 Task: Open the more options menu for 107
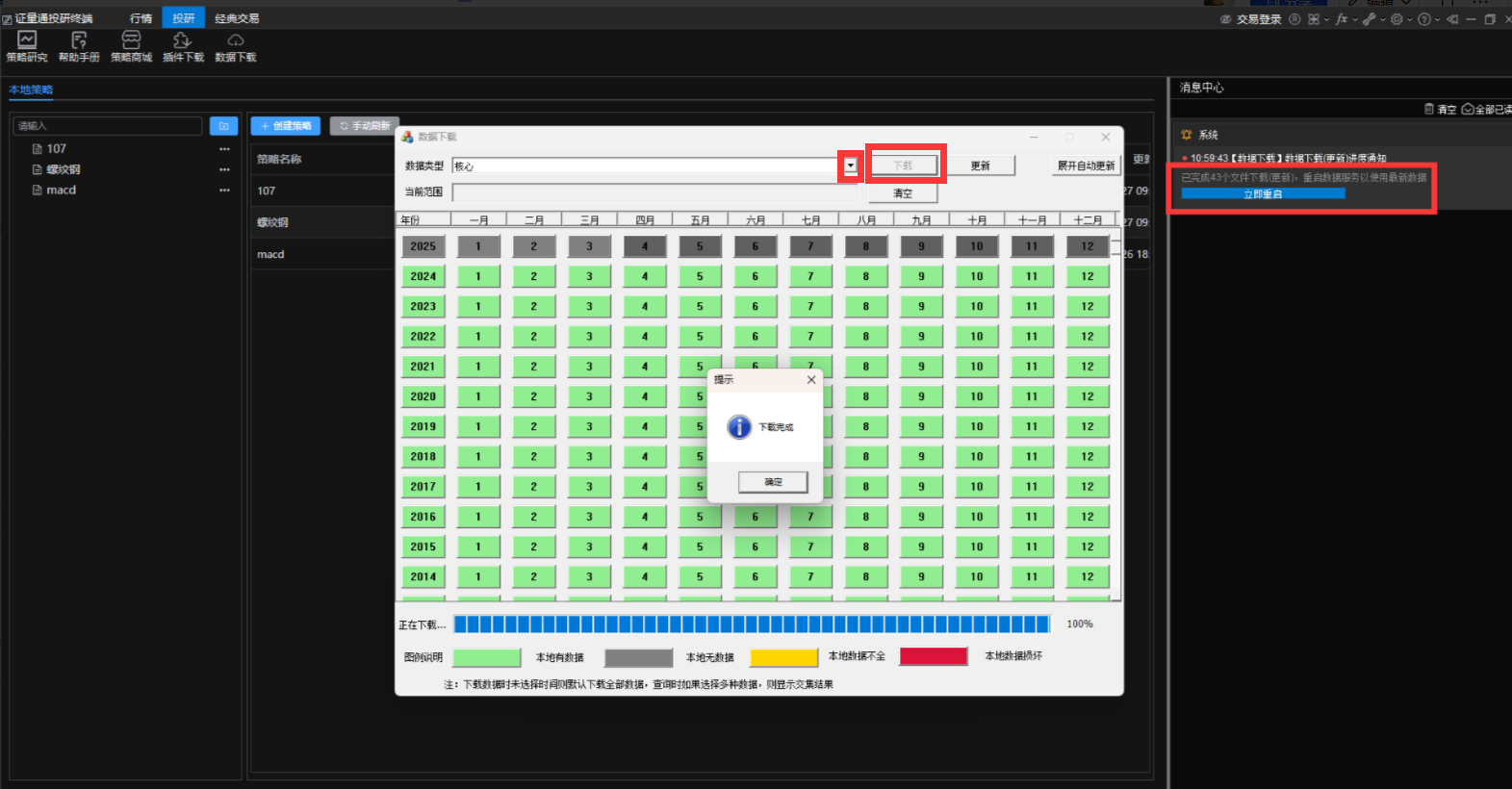click(x=224, y=149)
